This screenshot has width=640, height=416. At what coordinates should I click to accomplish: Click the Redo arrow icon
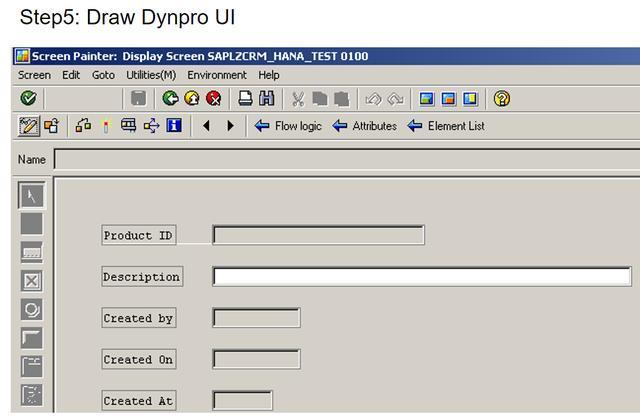pos(395,99)
